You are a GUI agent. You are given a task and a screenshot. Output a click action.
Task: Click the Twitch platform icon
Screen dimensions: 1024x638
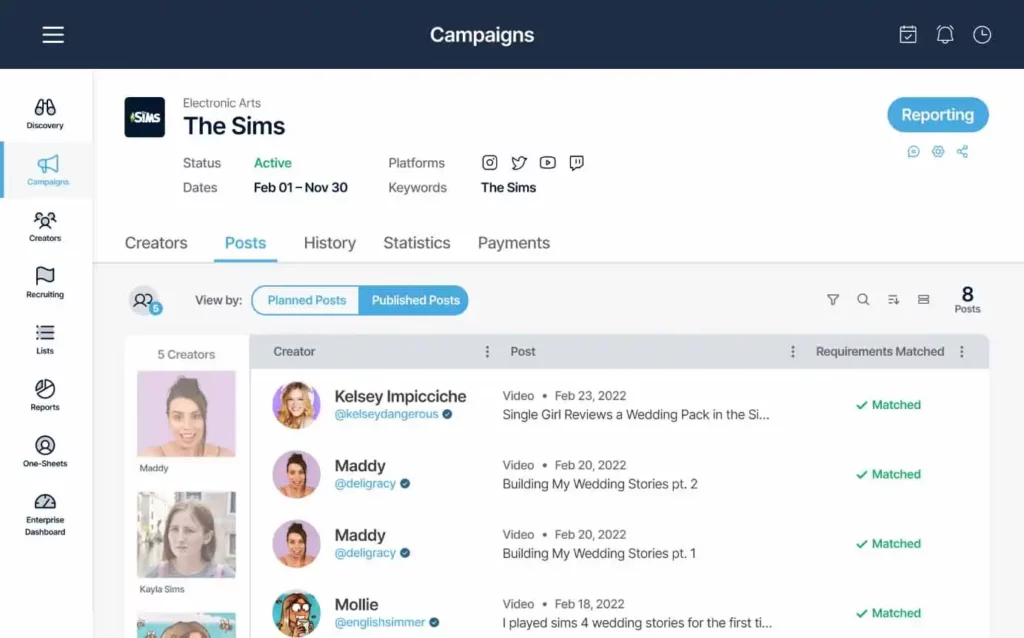tap(576, 163)
